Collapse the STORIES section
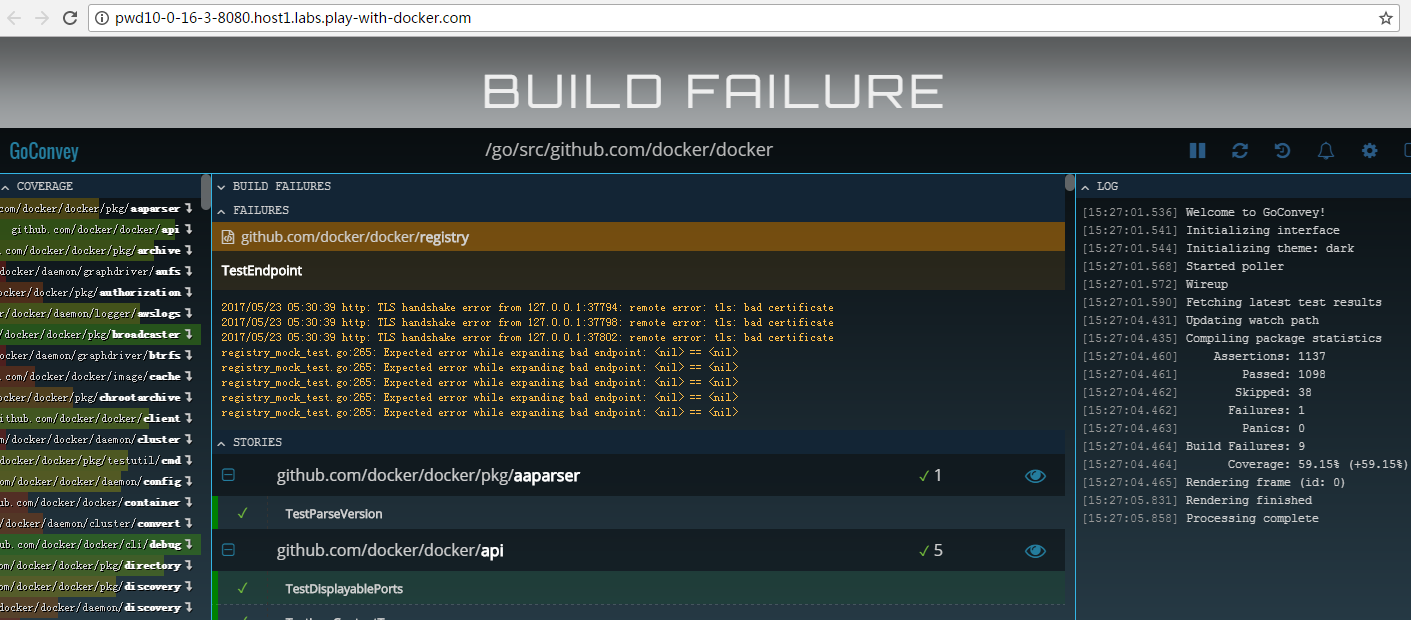Screen dimensions: 1411x620 pyautogui.click(x=222, y=442)
